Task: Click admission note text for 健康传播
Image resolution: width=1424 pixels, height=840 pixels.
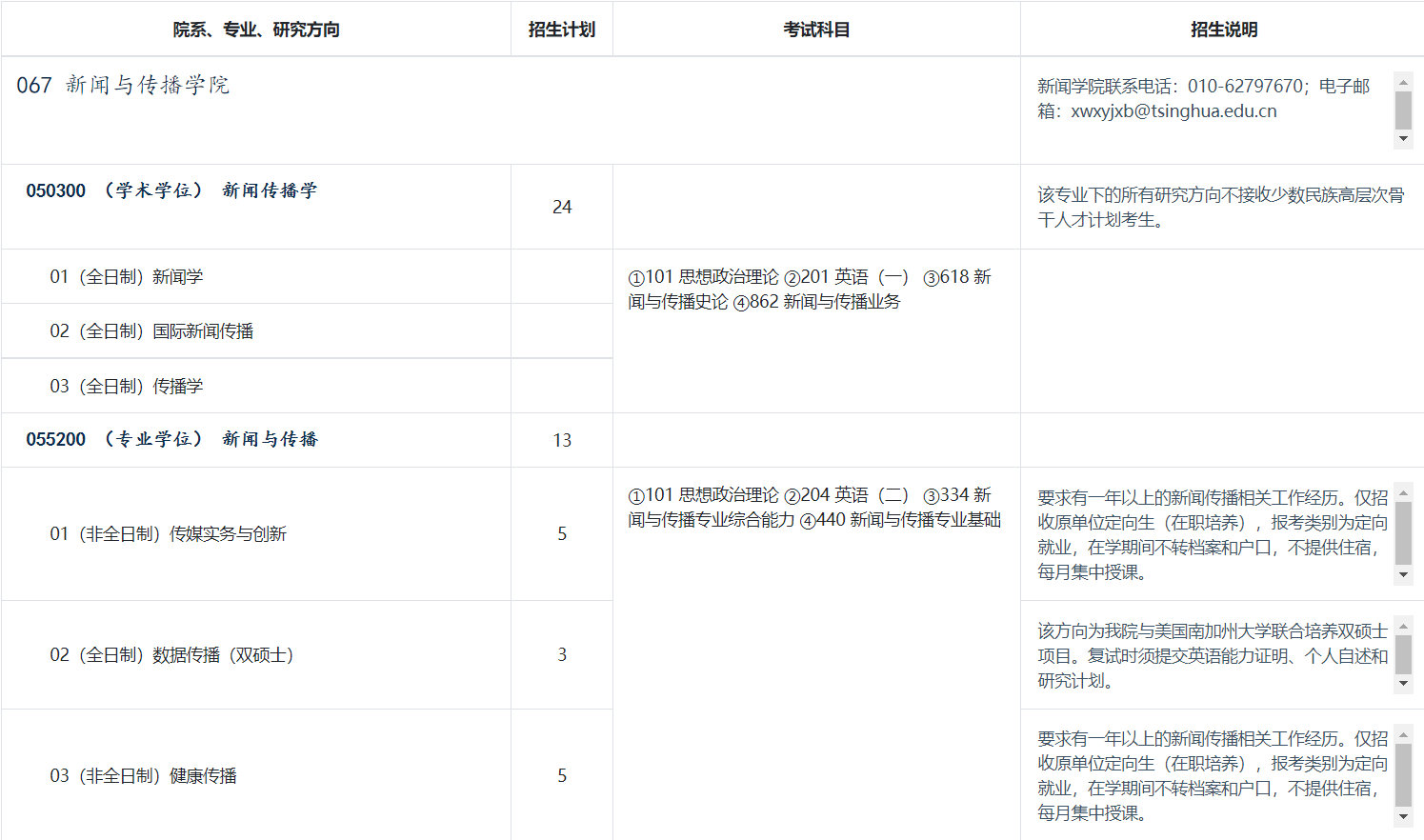Action: click(x=1213, y=775)
